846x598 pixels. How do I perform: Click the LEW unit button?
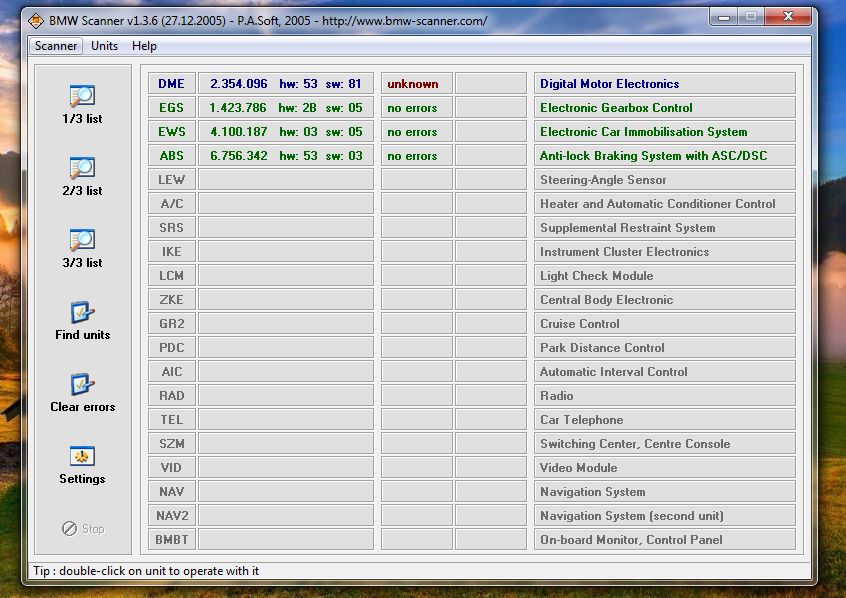coord(172,180)
